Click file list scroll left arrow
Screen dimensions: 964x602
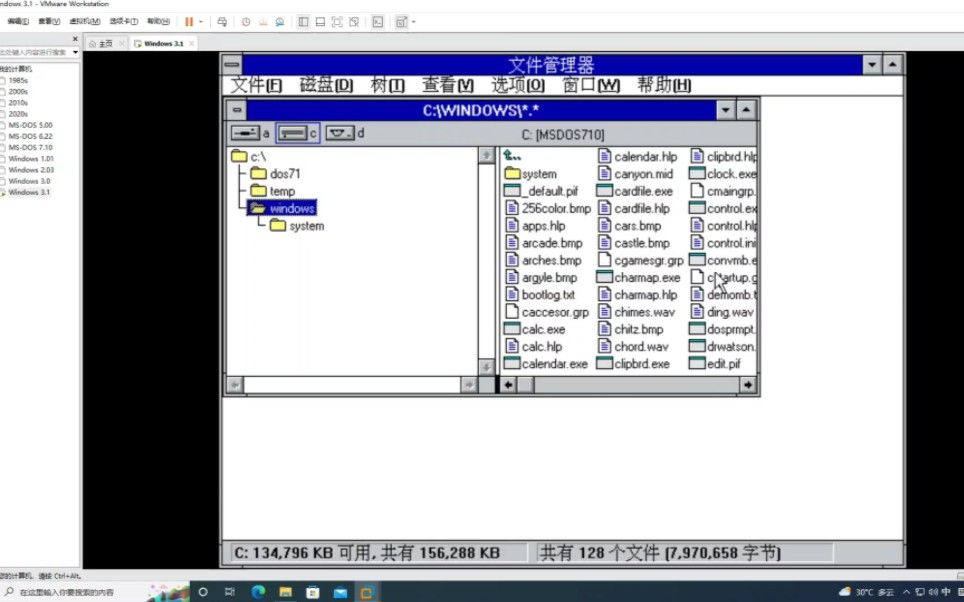point(508,385)
